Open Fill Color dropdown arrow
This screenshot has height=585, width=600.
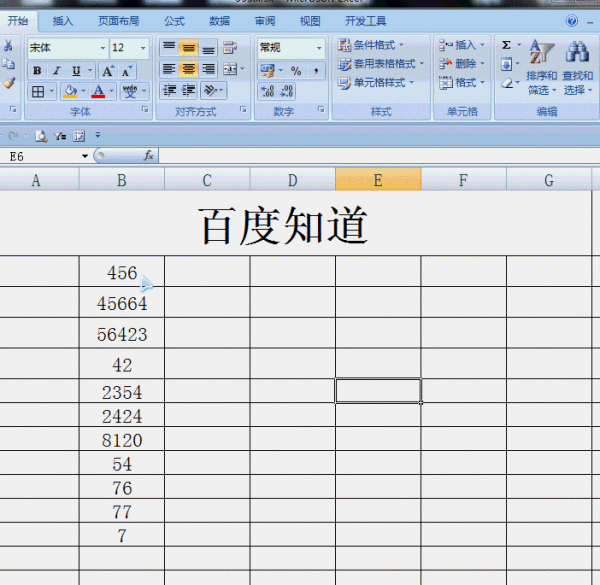[83, 91]
